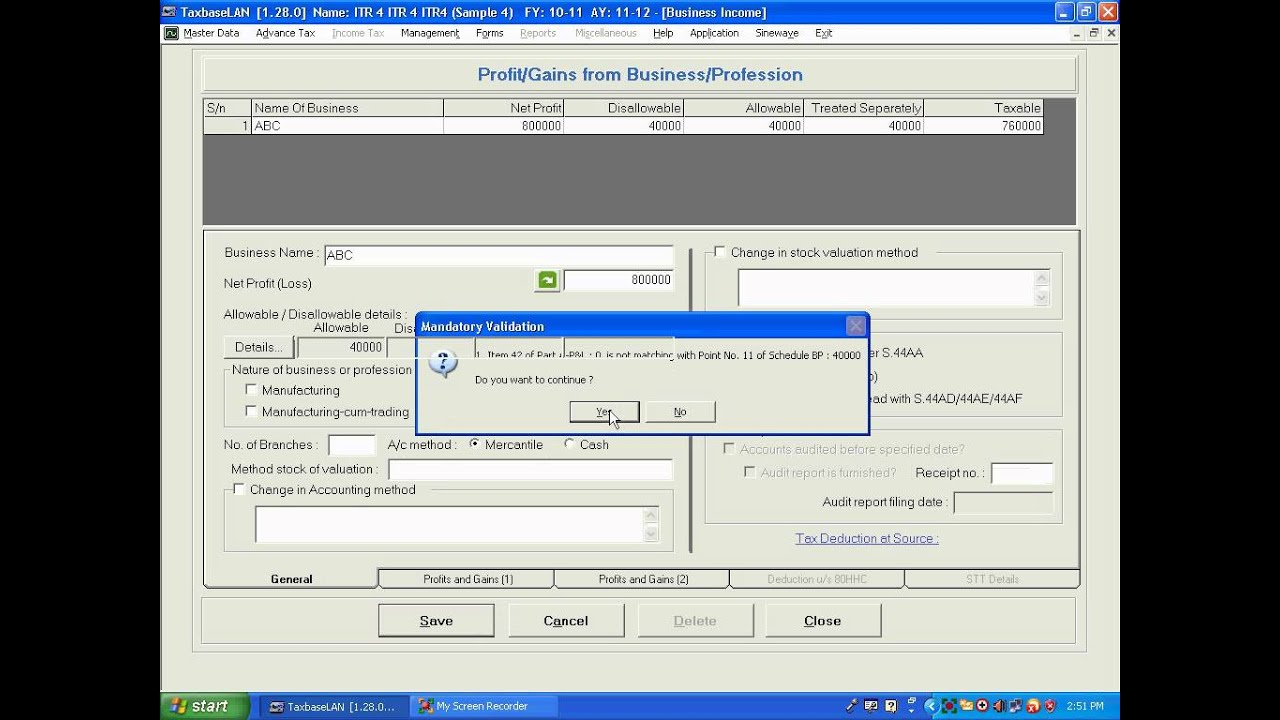Click the red screen recorder tray icon
Viewport: 1280px width, 720px height.
coord(949,706)
